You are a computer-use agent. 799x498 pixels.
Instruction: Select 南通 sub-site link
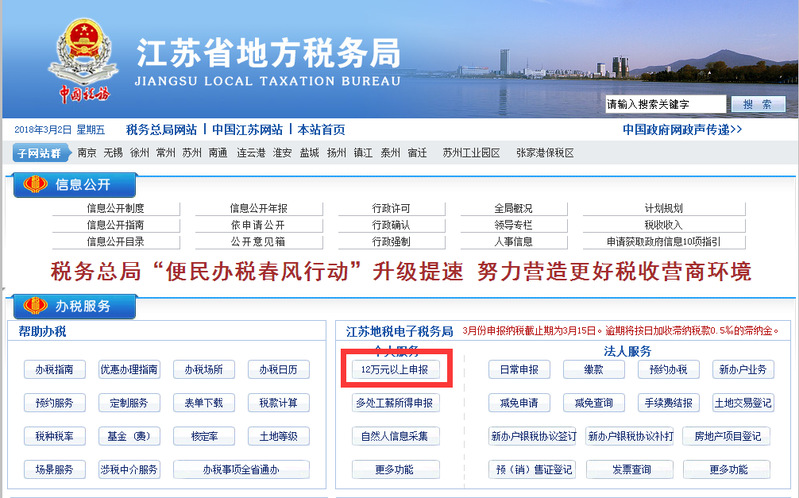[x=218, y=153]
